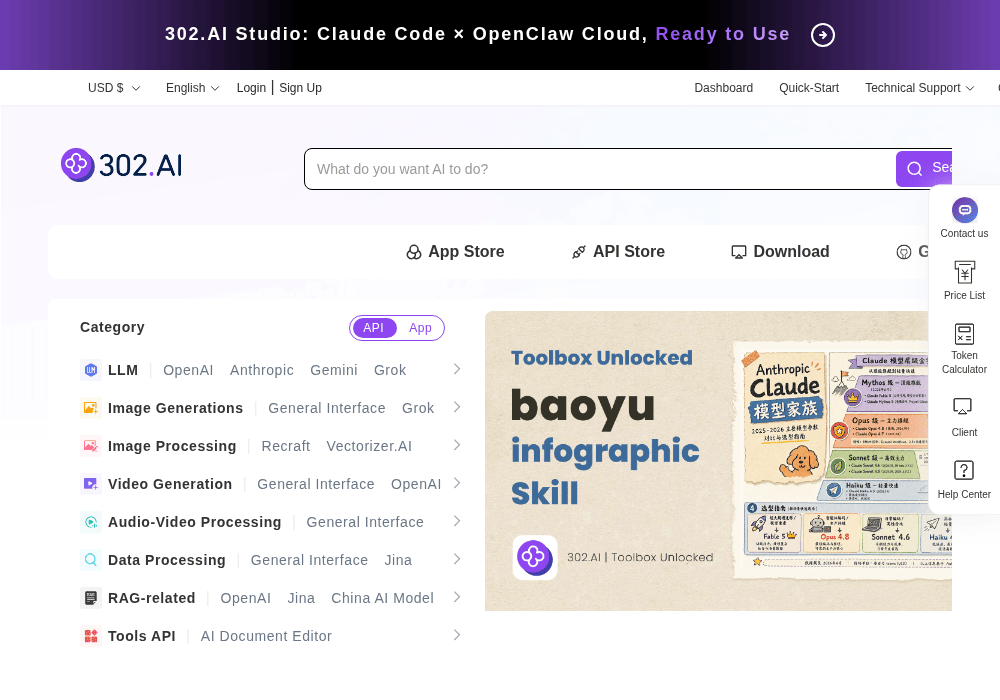
Task: Open the Price List icon
Action: [x=964, y=272]
